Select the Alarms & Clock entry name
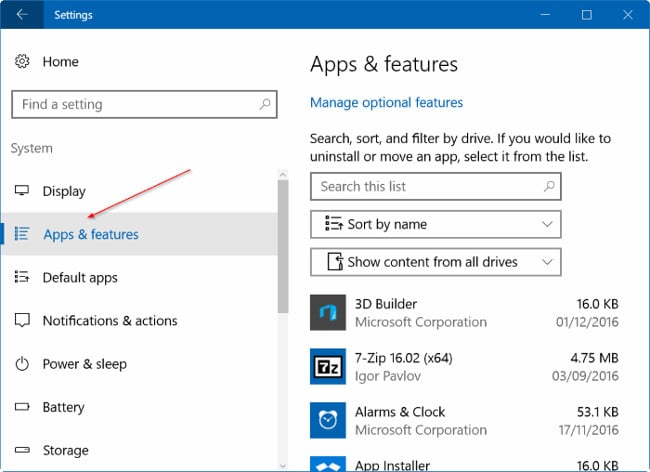The image size is (650, 472). [400, 412]
